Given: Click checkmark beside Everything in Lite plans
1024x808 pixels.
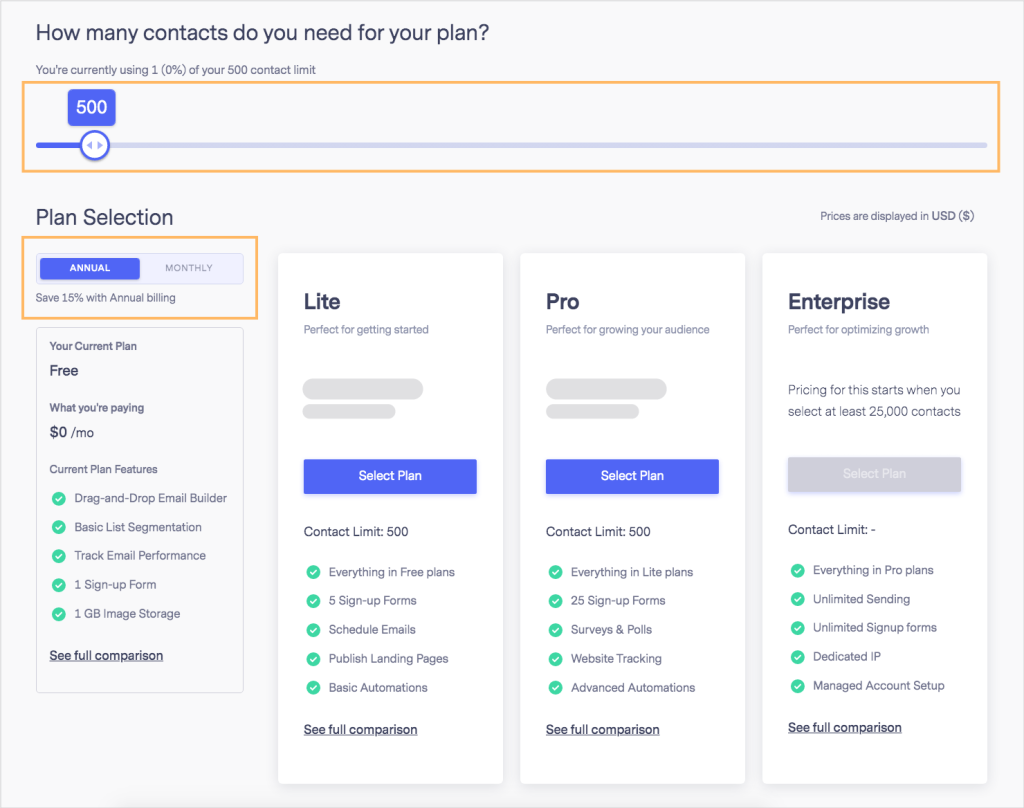Looking at the screenshot, I should coord(556,572).
